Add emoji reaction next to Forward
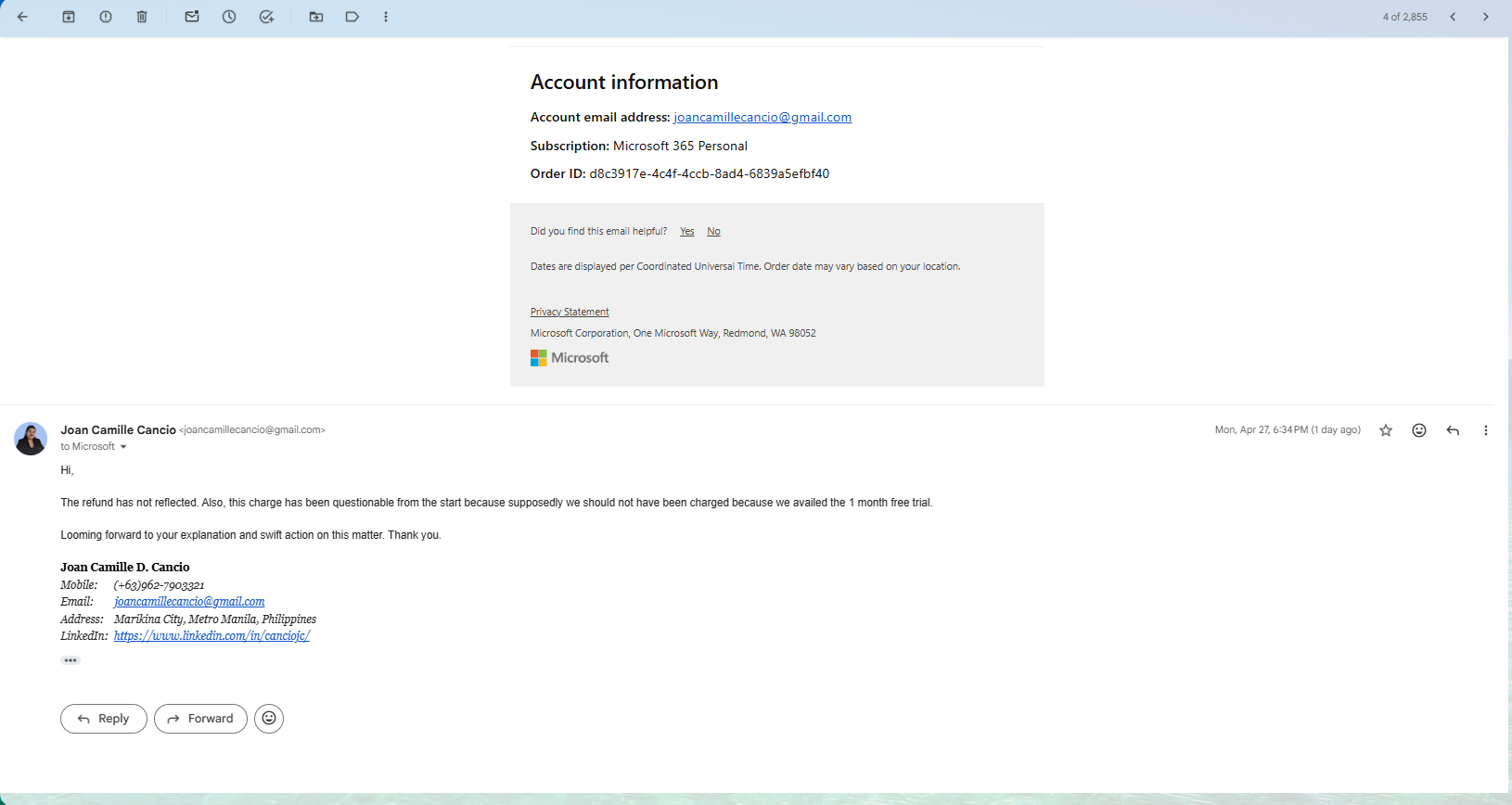1512x805 pixels. pyautogui.click(x=269, y=719)
